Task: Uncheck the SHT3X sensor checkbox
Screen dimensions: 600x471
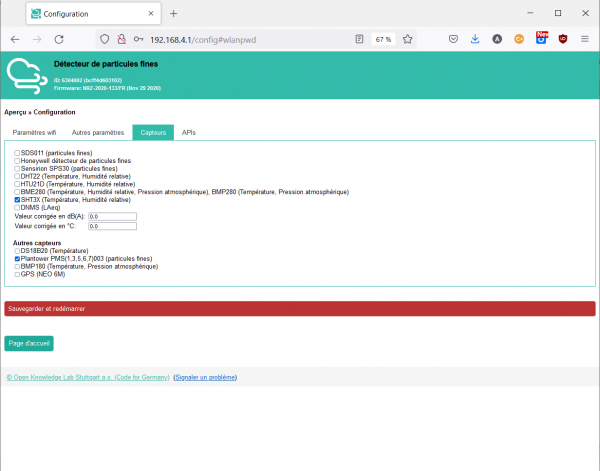Action: pyautogui.click(x=17, y=199)
